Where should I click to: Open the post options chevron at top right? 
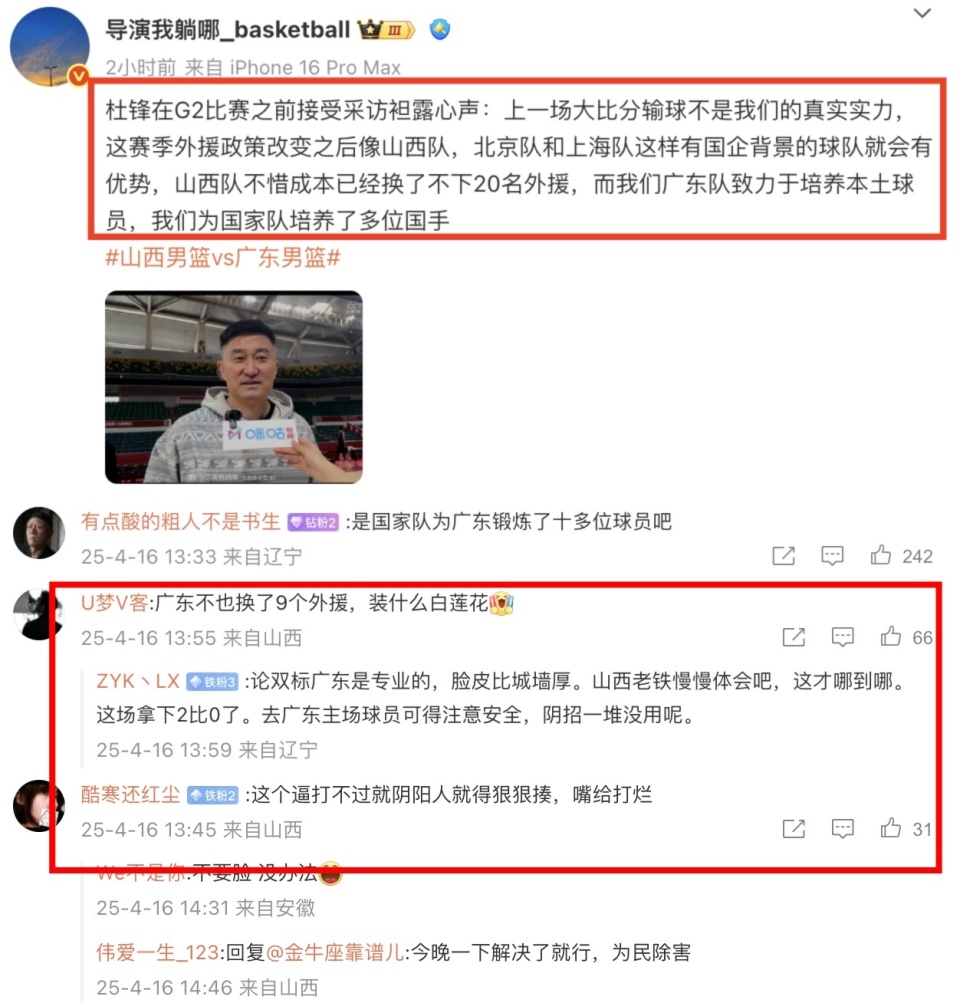(922, 13)
